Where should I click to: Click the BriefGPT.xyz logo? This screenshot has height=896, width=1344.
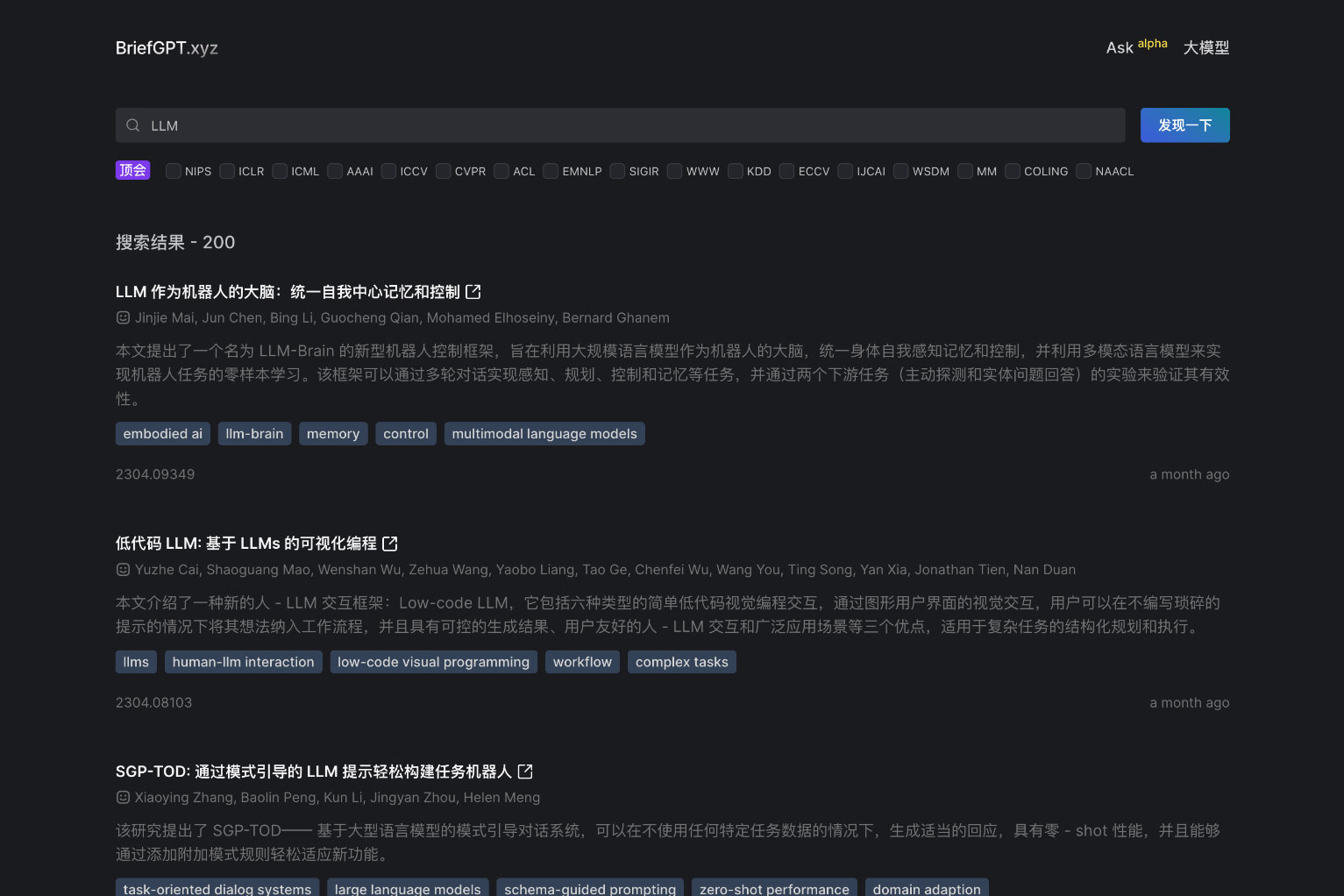167,47
